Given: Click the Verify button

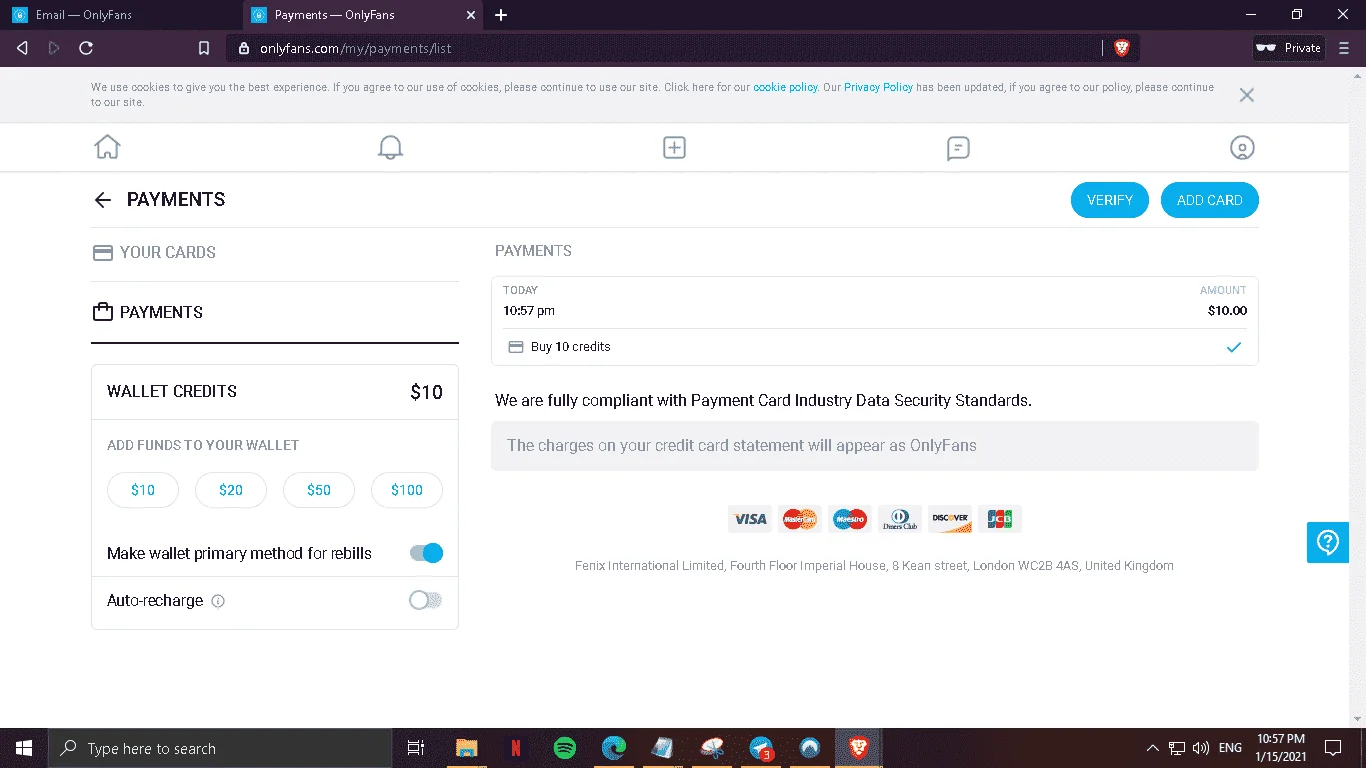Looking at the screenshot, I should 1110,200.
